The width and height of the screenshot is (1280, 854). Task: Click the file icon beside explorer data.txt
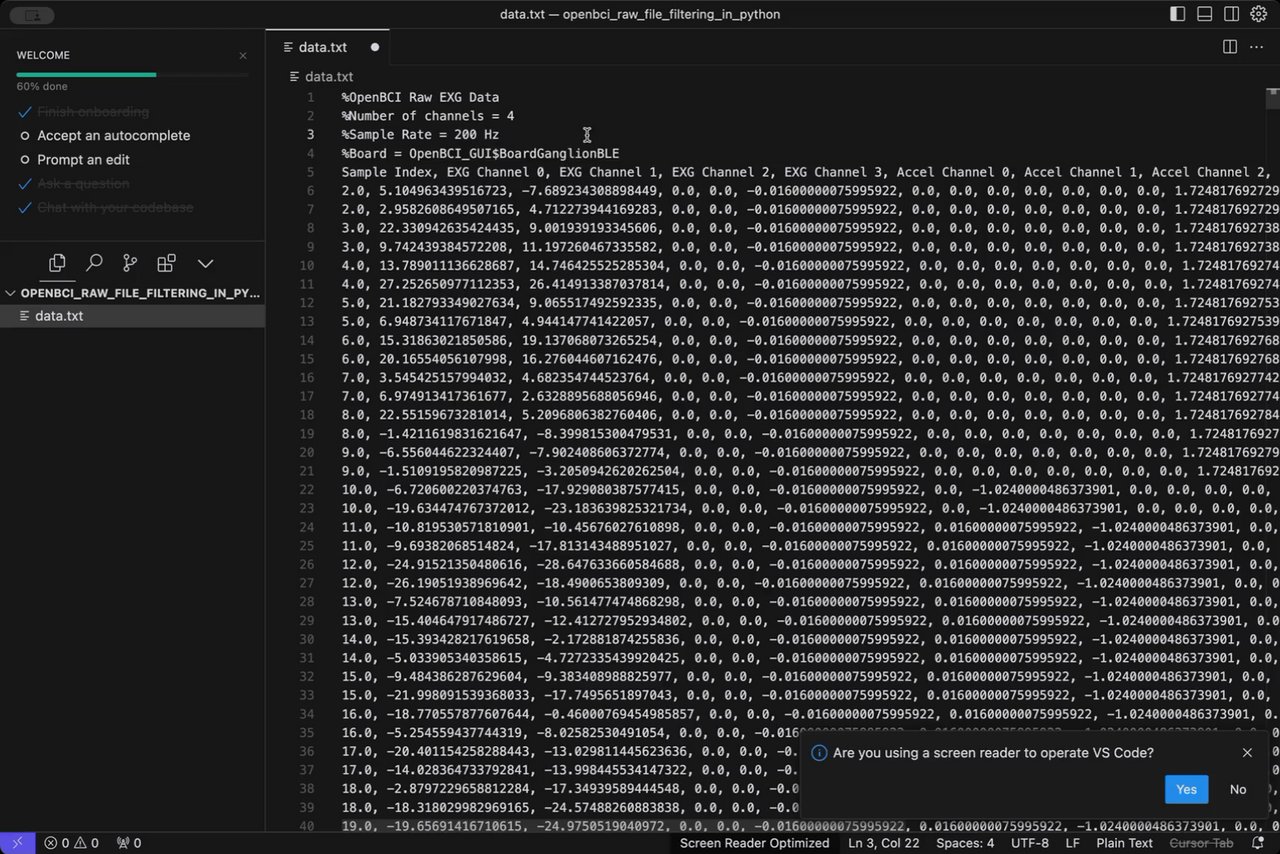[x=26, y=316]
